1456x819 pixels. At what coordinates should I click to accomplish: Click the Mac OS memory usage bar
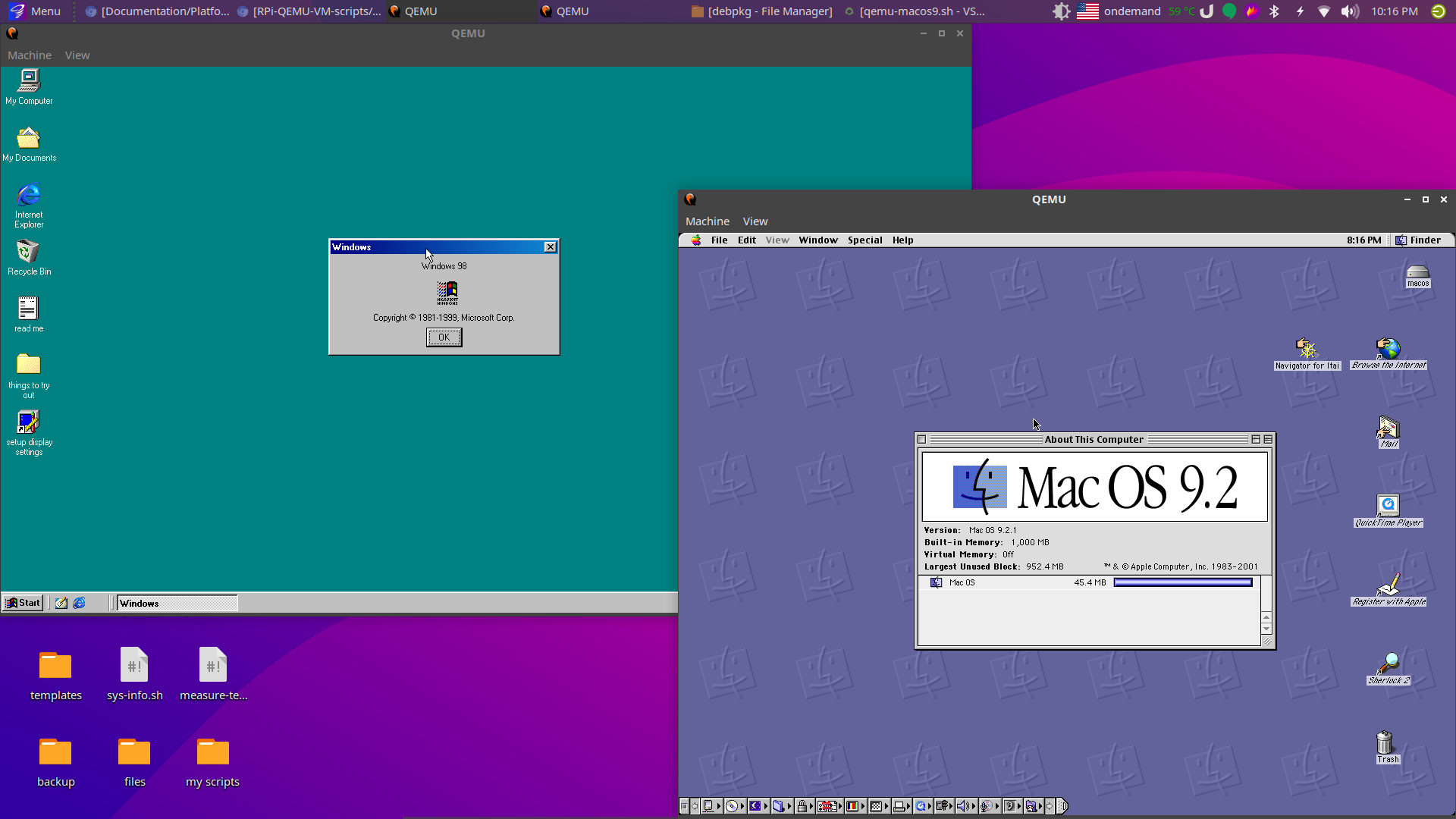click(1182, 582)
